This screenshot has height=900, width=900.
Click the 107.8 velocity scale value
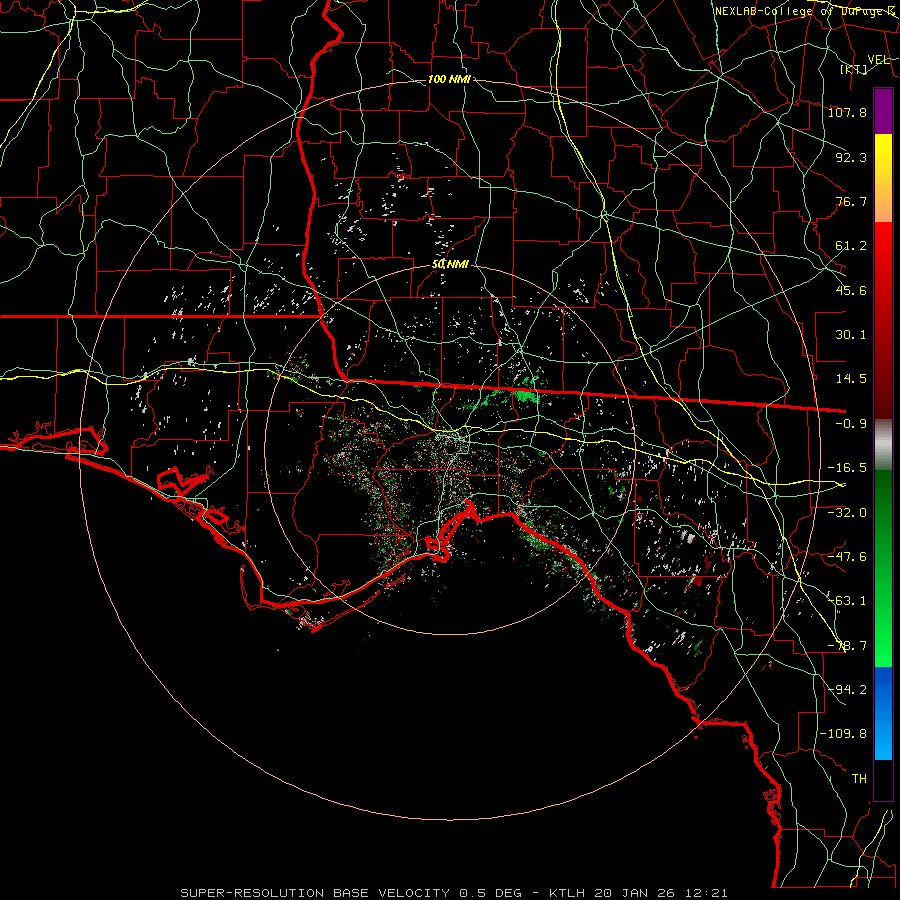tap(847, 112)
